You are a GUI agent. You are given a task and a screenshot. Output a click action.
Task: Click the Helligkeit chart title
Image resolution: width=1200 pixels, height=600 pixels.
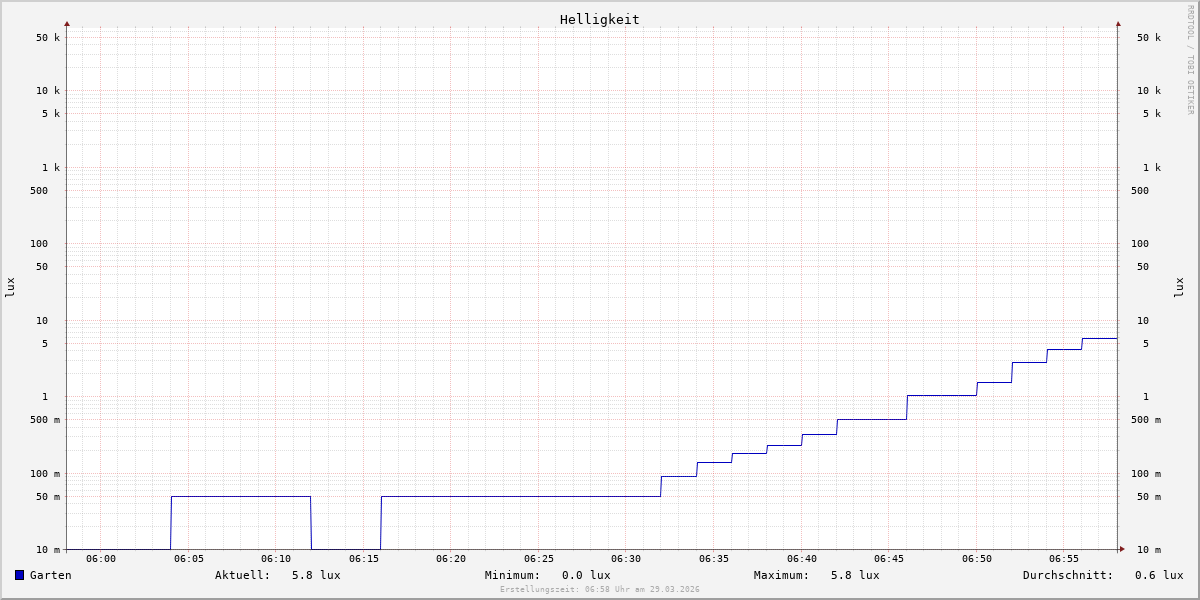coord(599,19)
